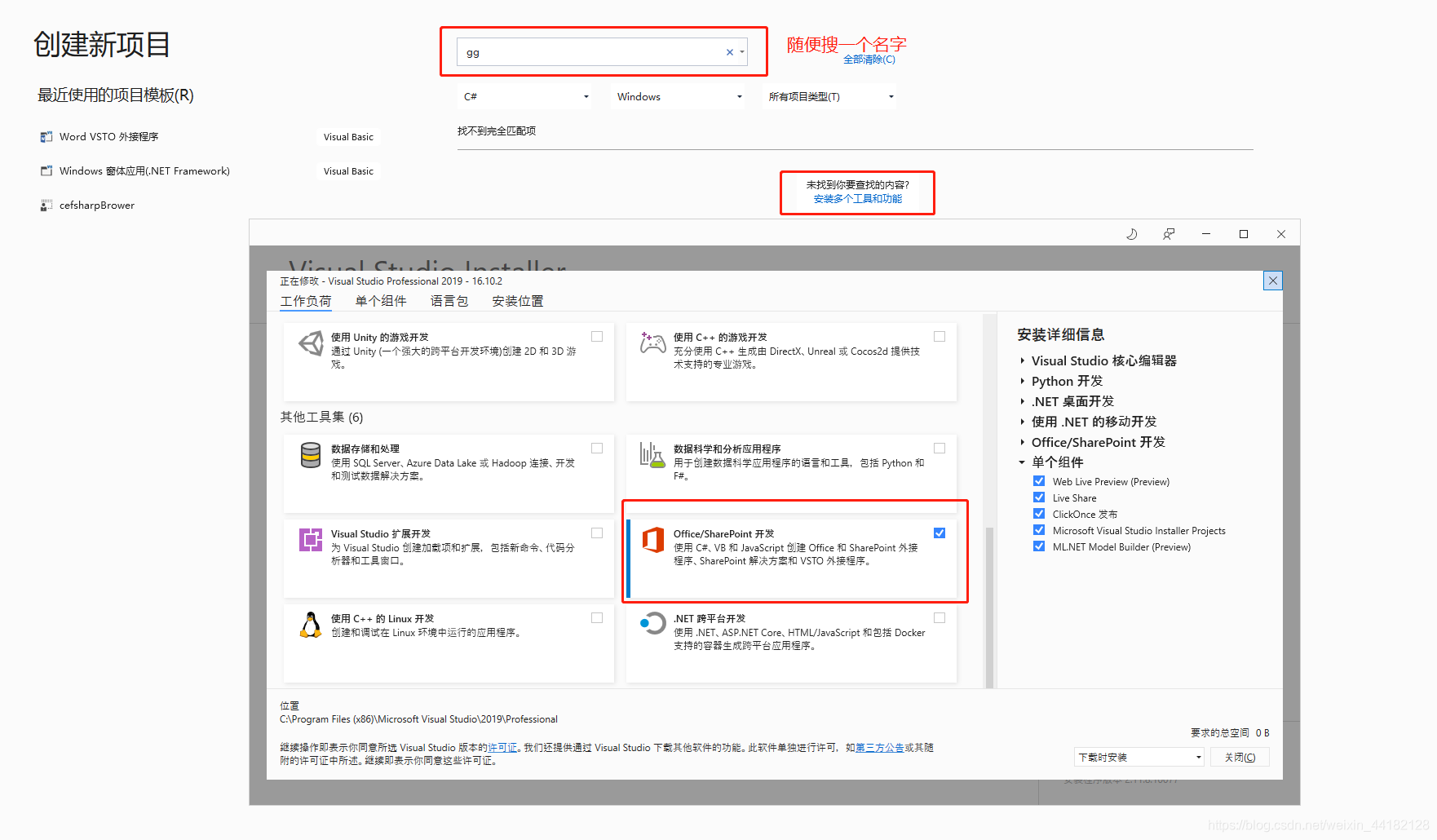Click the 其他工具集 (6) section heading
1437x840 pixels.
click(322, 418)
